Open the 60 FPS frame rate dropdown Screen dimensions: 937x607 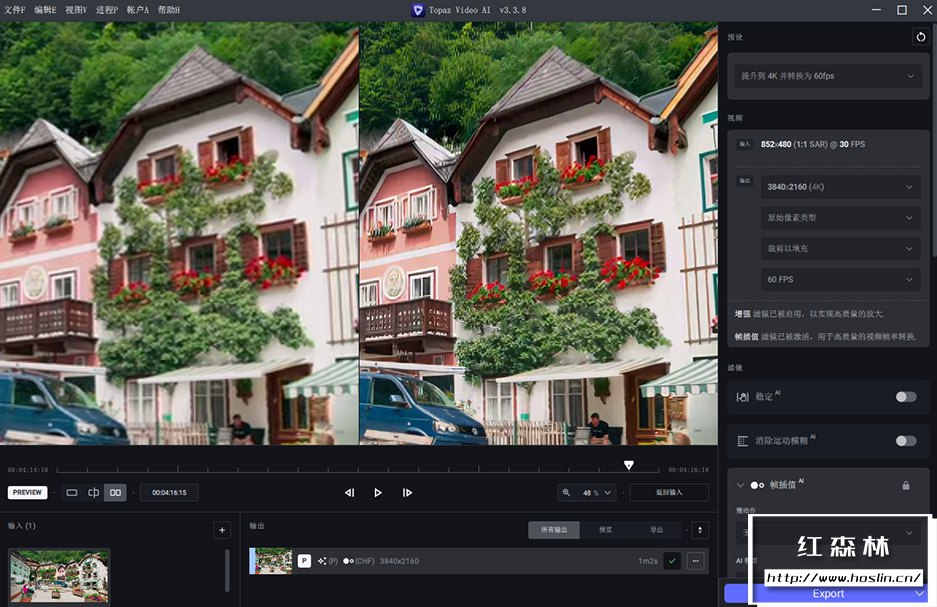coord(841,279)
